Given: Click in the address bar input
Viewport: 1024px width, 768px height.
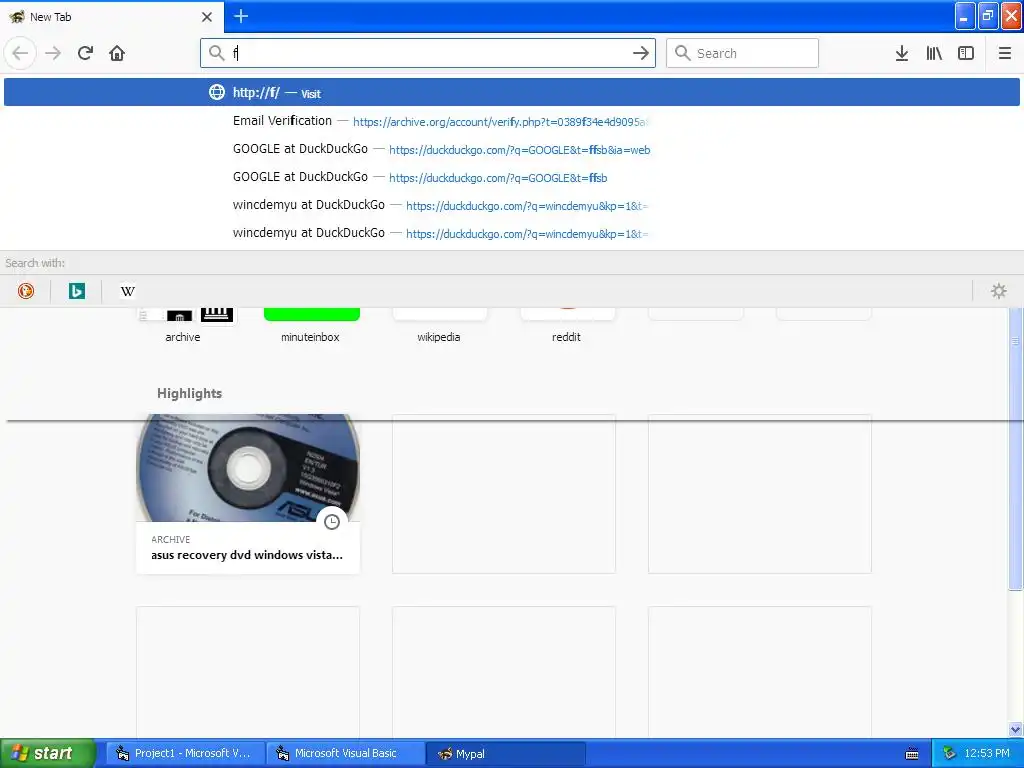Looking at the screenshot, I should (x=428, y=53).
